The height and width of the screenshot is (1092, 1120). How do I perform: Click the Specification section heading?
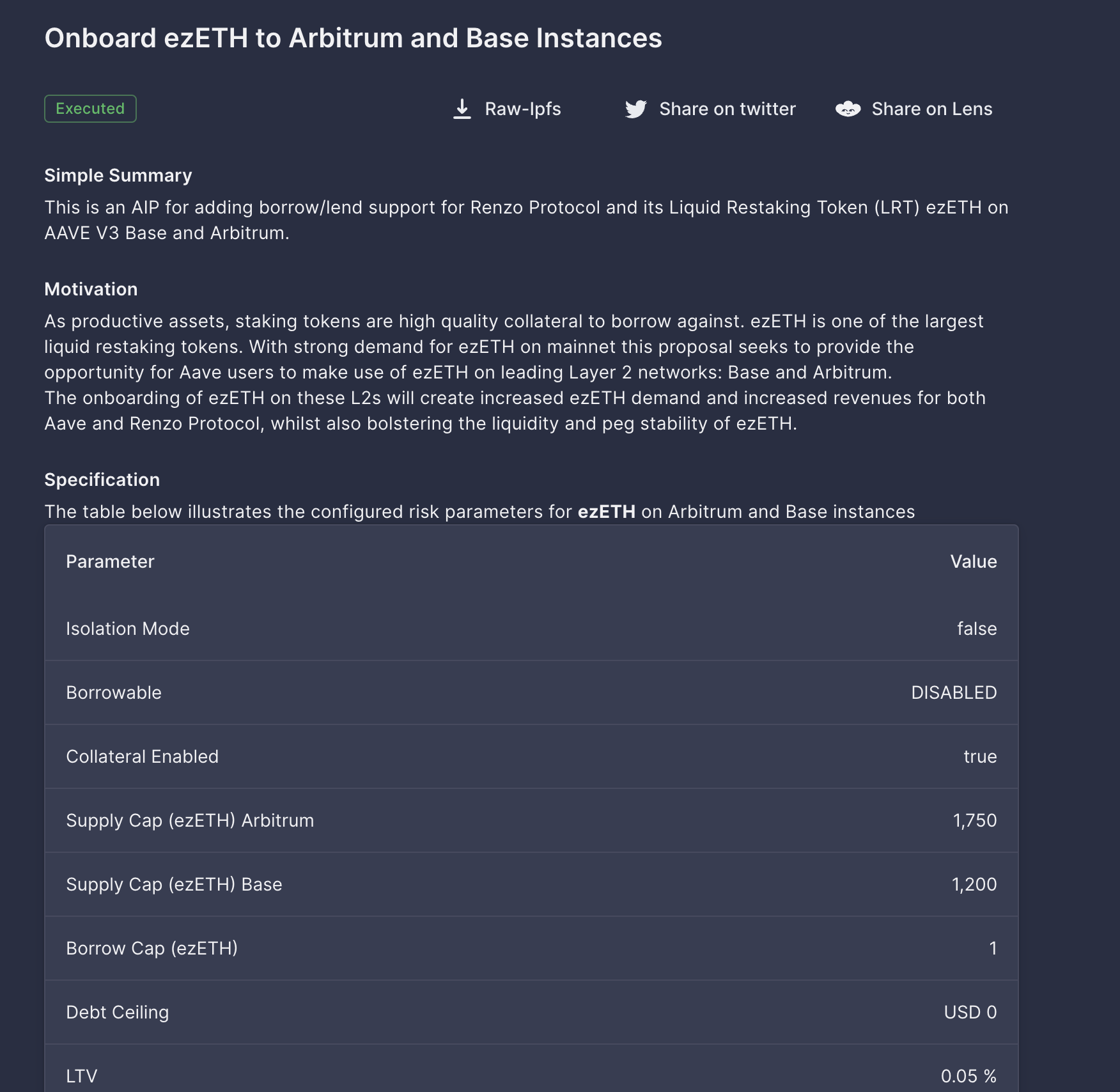102,480
